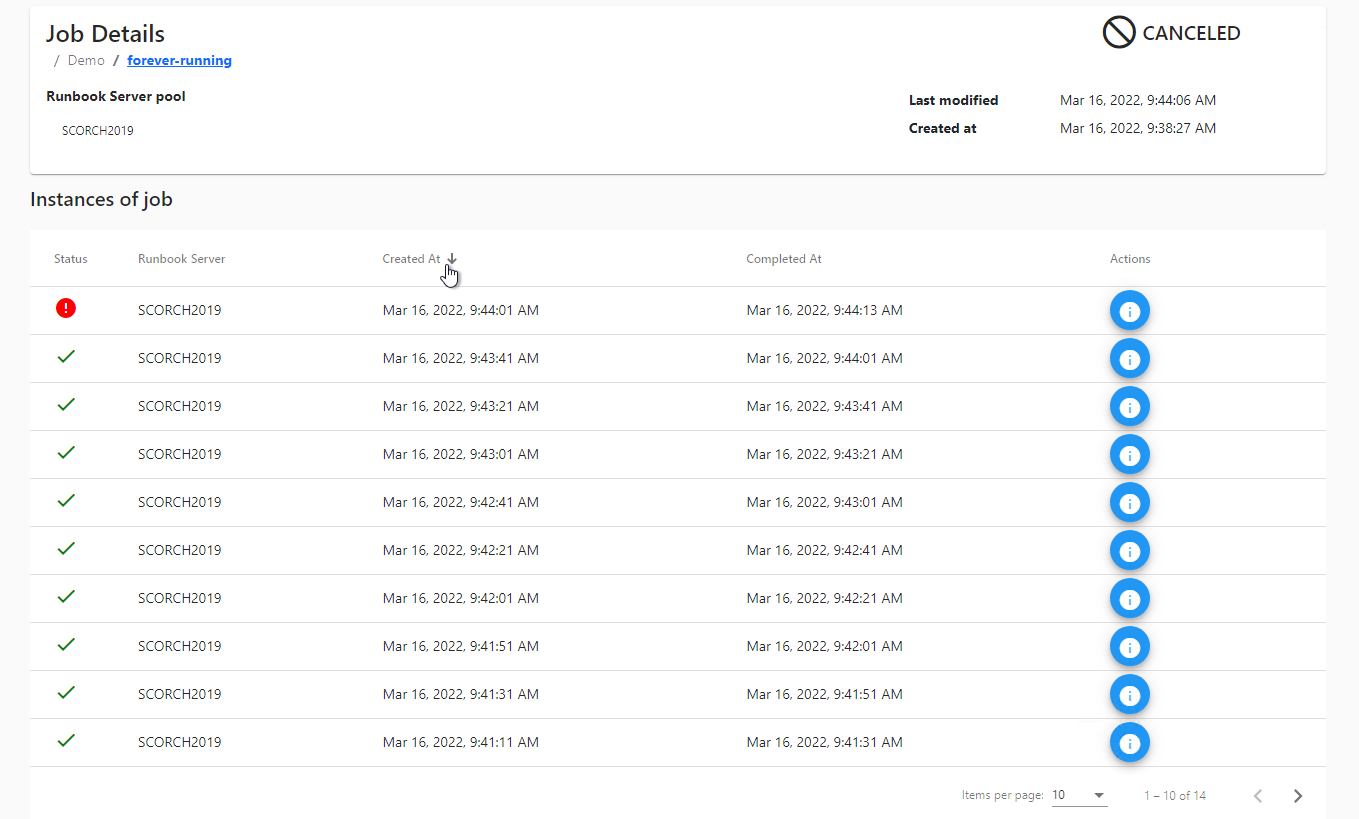
Task: Click the red error status icon
Action: point(66,308)
